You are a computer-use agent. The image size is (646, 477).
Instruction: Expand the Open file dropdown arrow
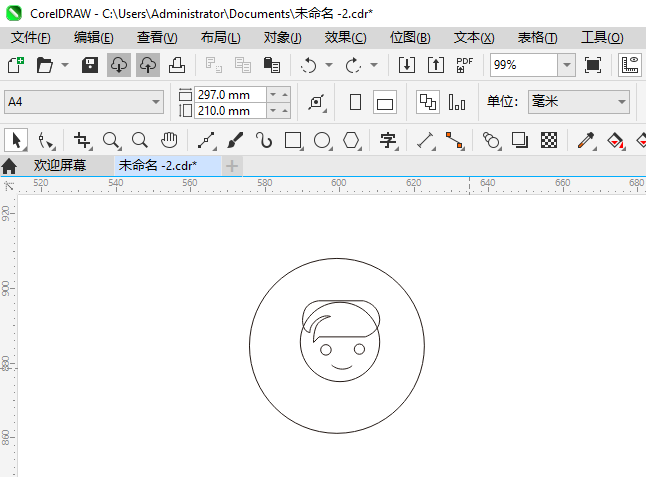pyautogui.click(x=65, y=65)
